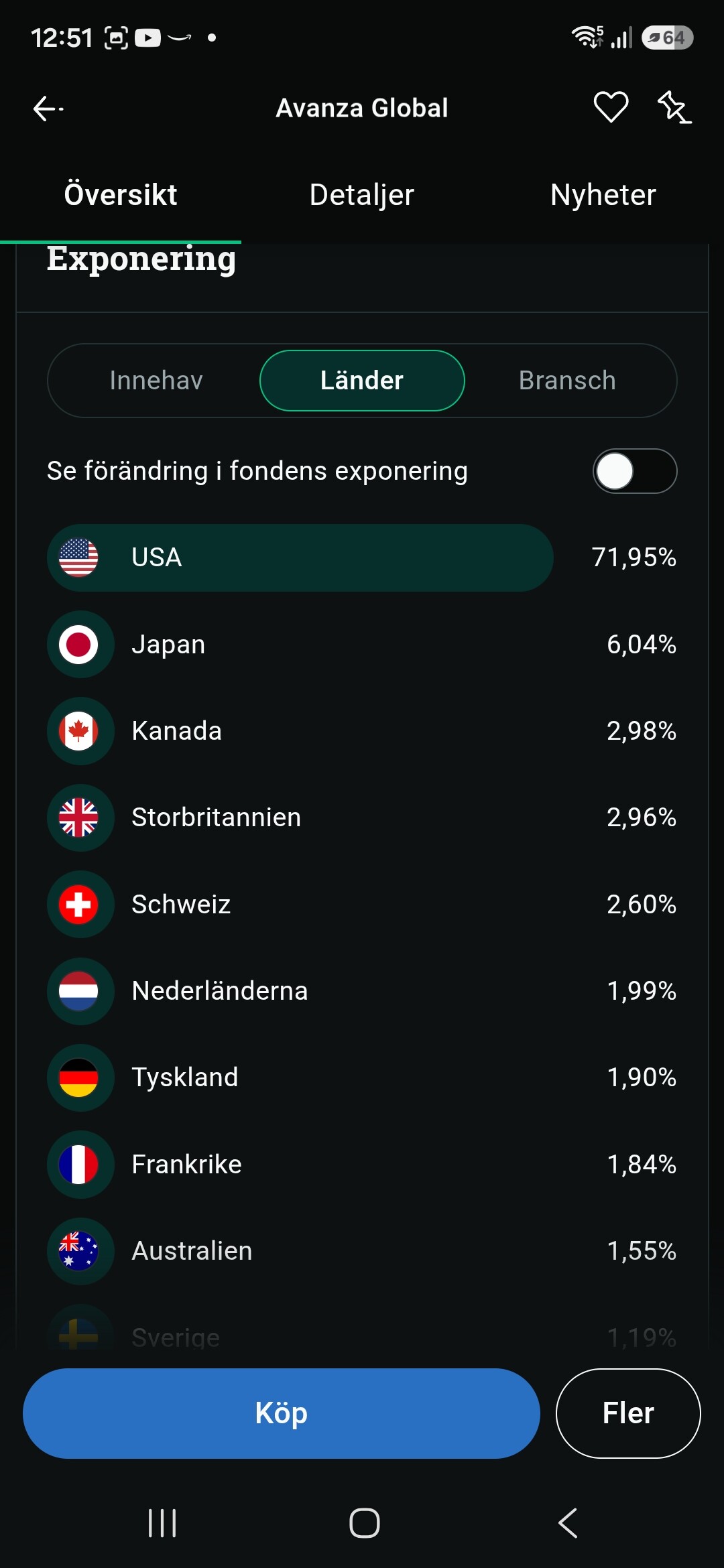Viewport: 724px width, 1568px height.
Task: Open Android recent apps button
Action: (x=162, y=1523)
